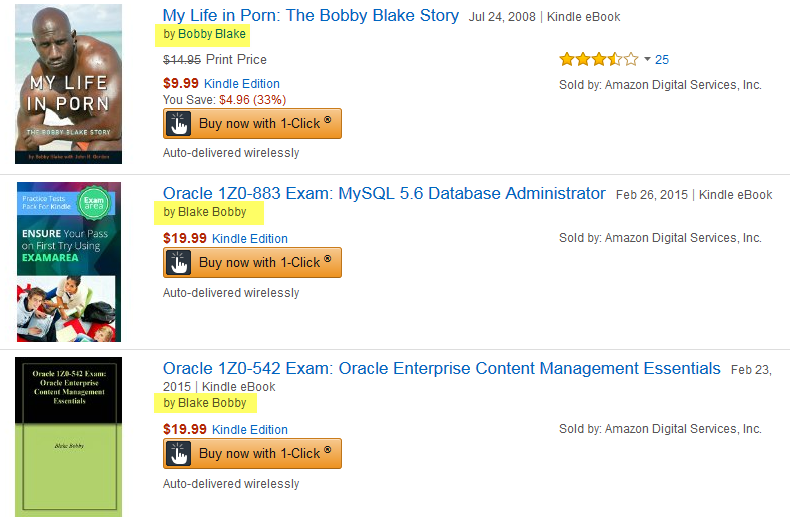Open the 25 customer reviews link

click(x=662, y=59)
